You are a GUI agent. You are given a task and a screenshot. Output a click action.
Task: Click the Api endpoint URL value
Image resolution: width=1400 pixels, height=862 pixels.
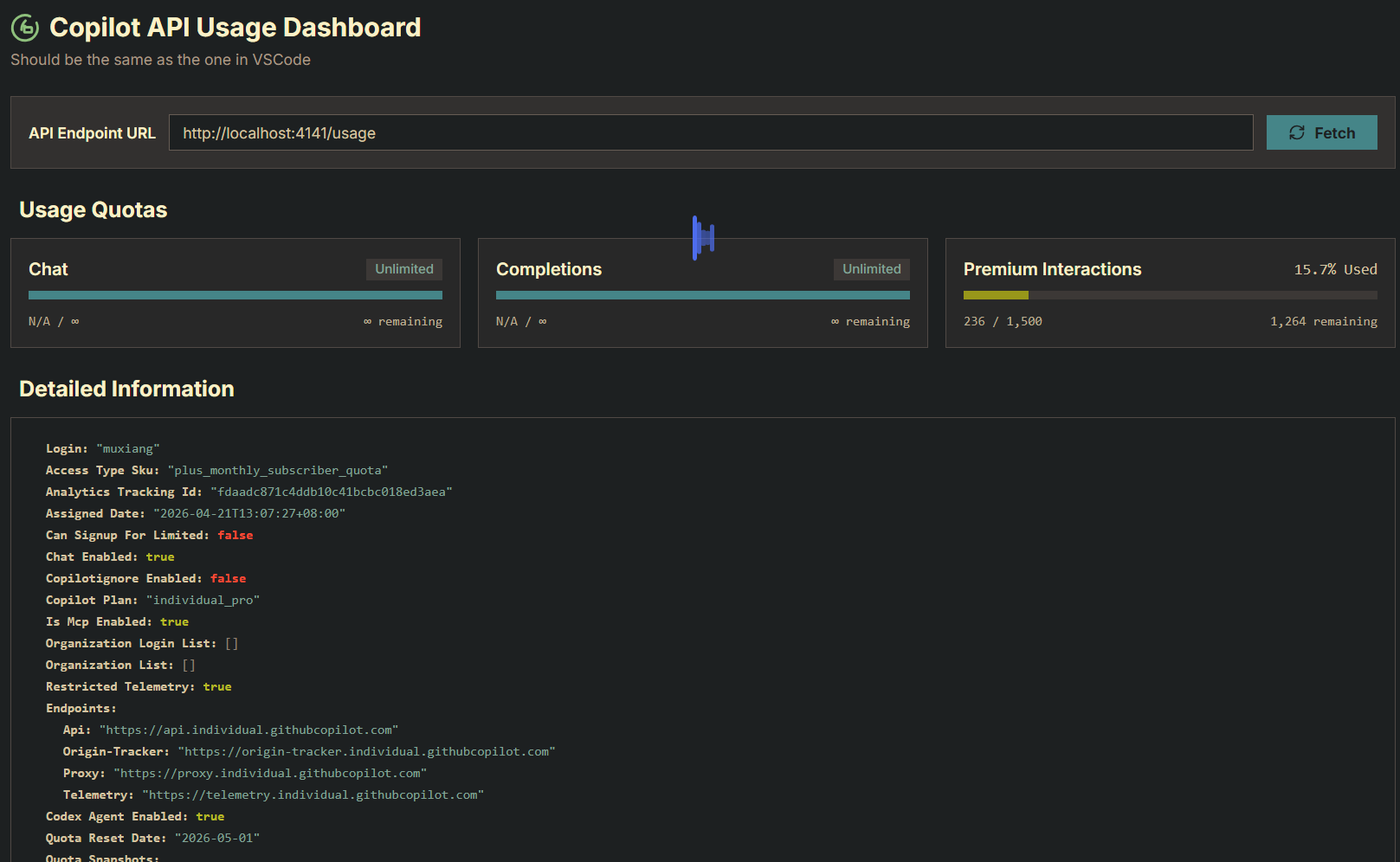pyautogui.click(x=249, y=730)
